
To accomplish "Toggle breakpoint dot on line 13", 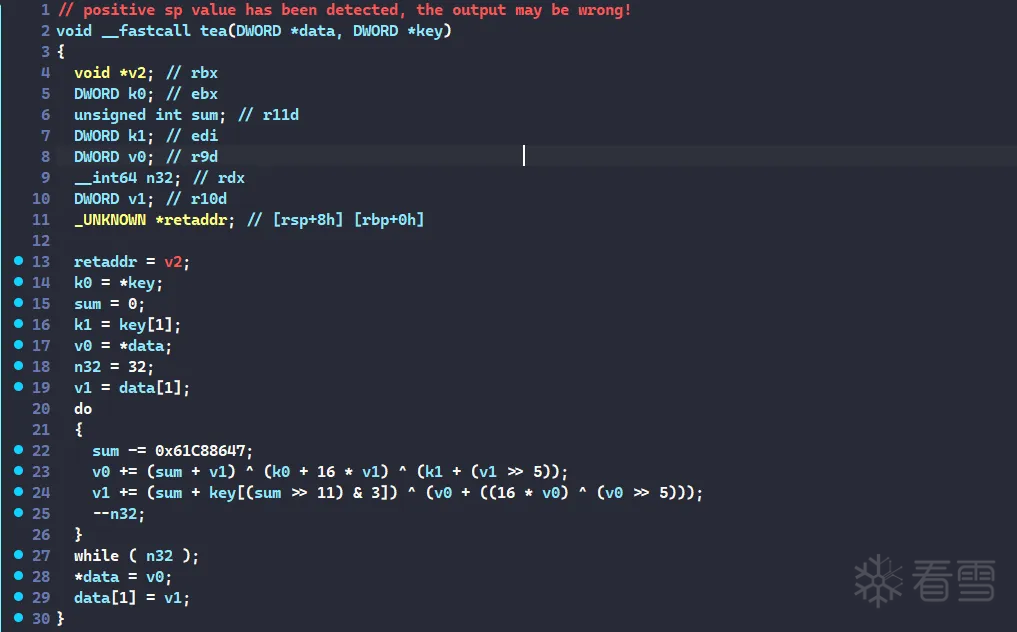I will (19, 261).
